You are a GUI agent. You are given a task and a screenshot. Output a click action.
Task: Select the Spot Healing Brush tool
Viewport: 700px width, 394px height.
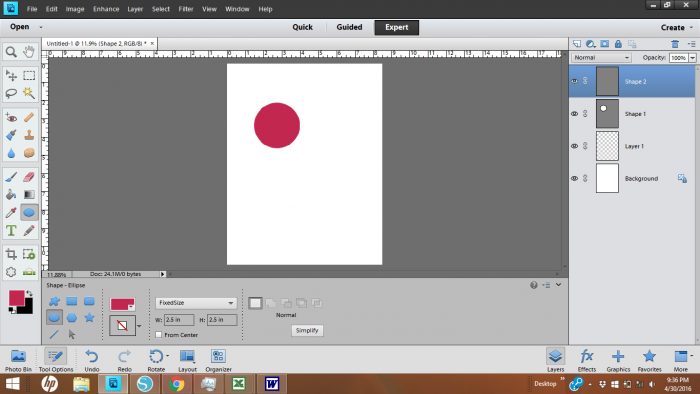pyautogui.click(x=29, y=118)
